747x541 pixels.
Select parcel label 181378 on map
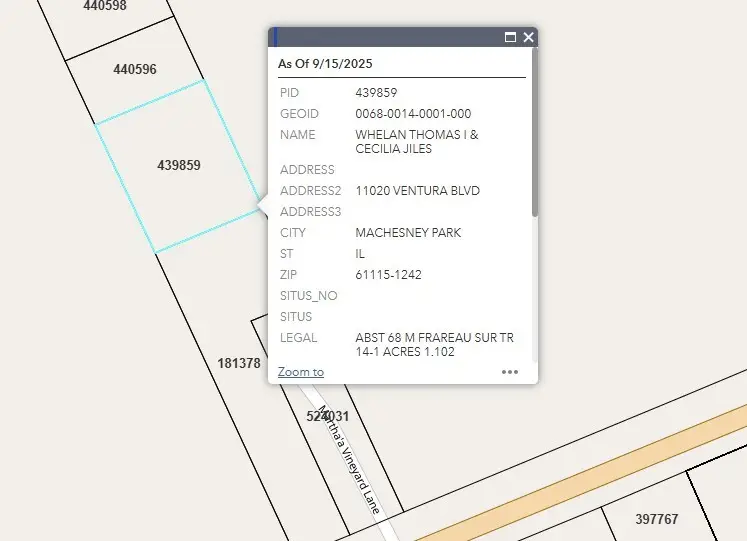(x=239, y=363)
